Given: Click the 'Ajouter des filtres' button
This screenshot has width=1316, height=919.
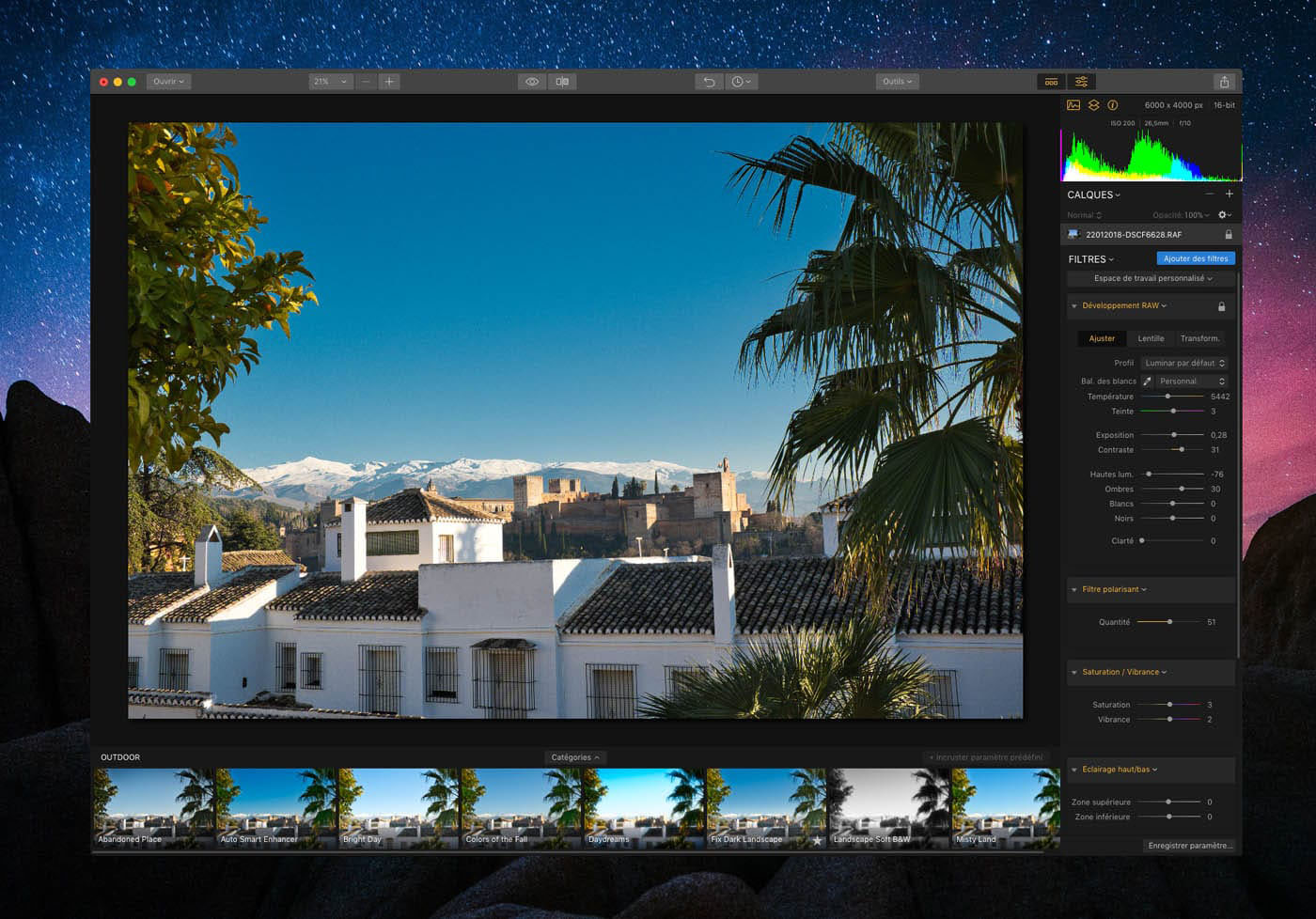Looking at the screenshot, I should click(x=1196, y=258).
